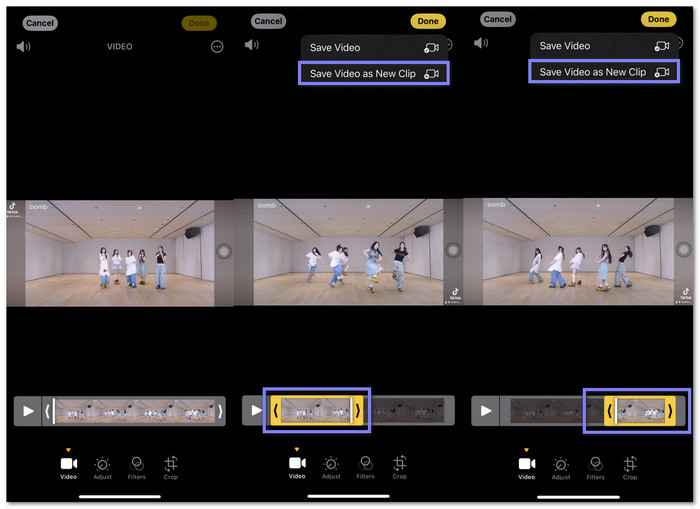Open the Adjust tool in the right screen
The width and height of the screenshot is (700, 509).
(x=561, y=466)
